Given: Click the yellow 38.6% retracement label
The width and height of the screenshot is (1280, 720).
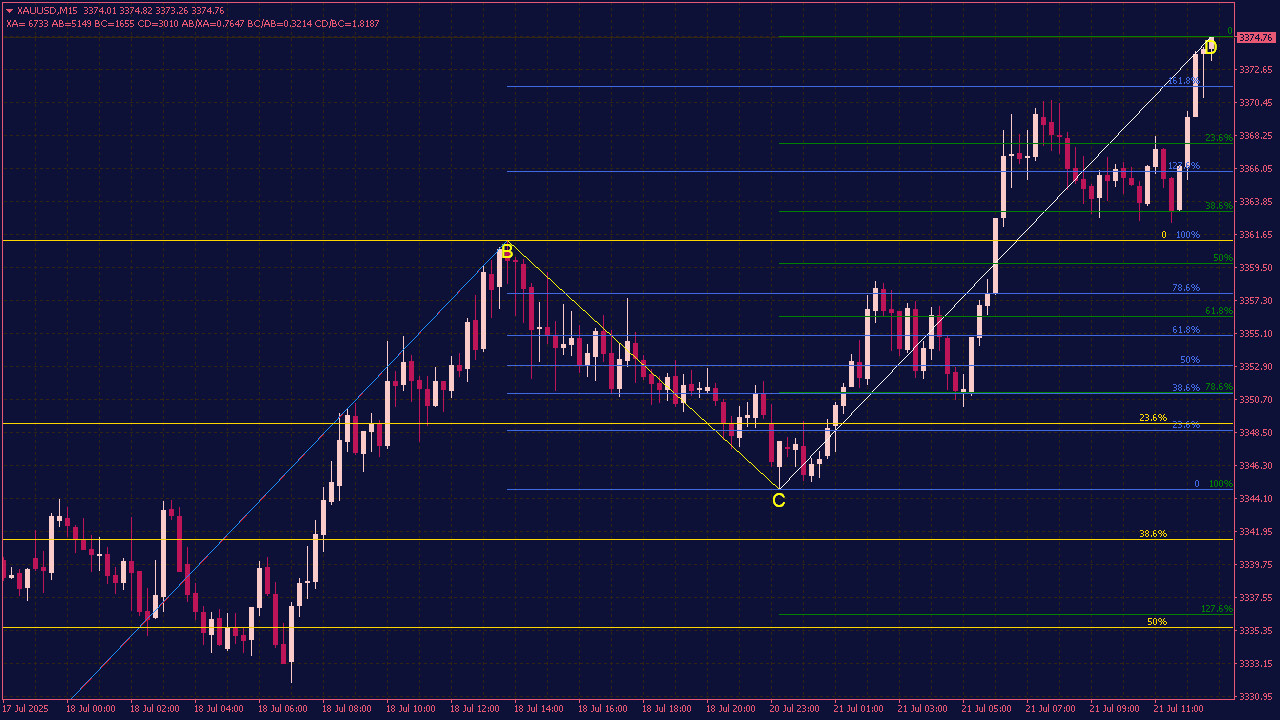Looking at the screenshot, I should pyautogui.click(x=1152, y=534).
